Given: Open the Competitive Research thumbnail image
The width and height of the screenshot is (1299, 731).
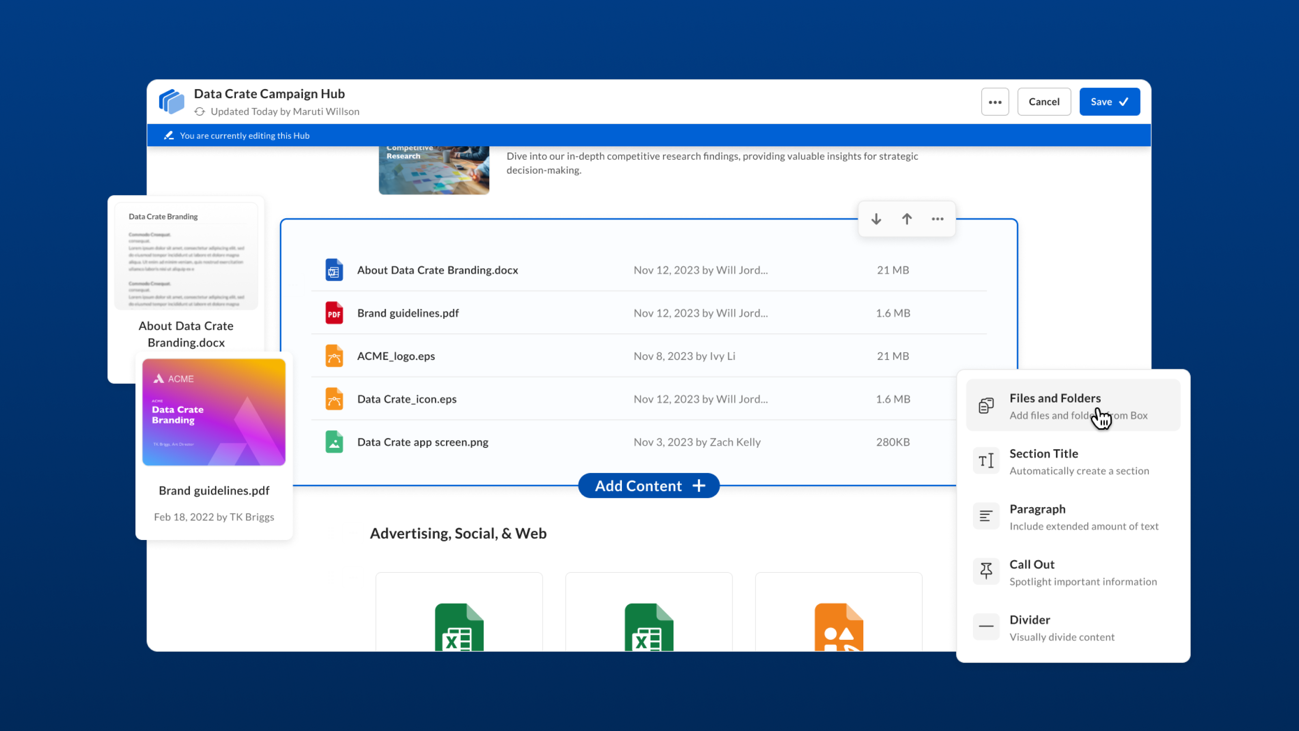Looking at the screenshot, I should pyautogui.click(x=434, y=170).
